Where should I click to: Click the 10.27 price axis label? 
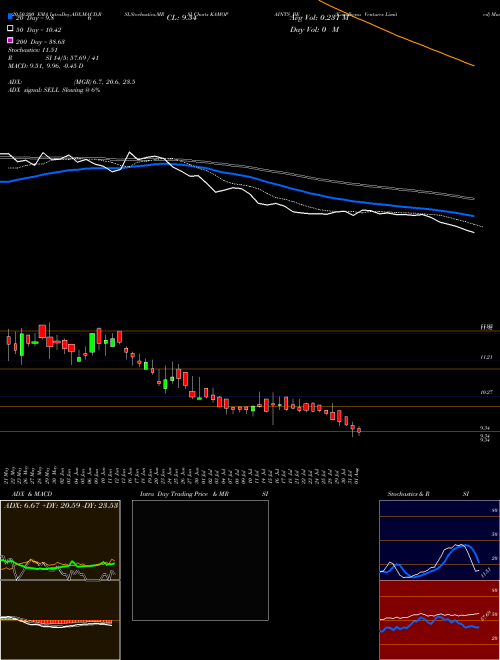coord(487,392)
